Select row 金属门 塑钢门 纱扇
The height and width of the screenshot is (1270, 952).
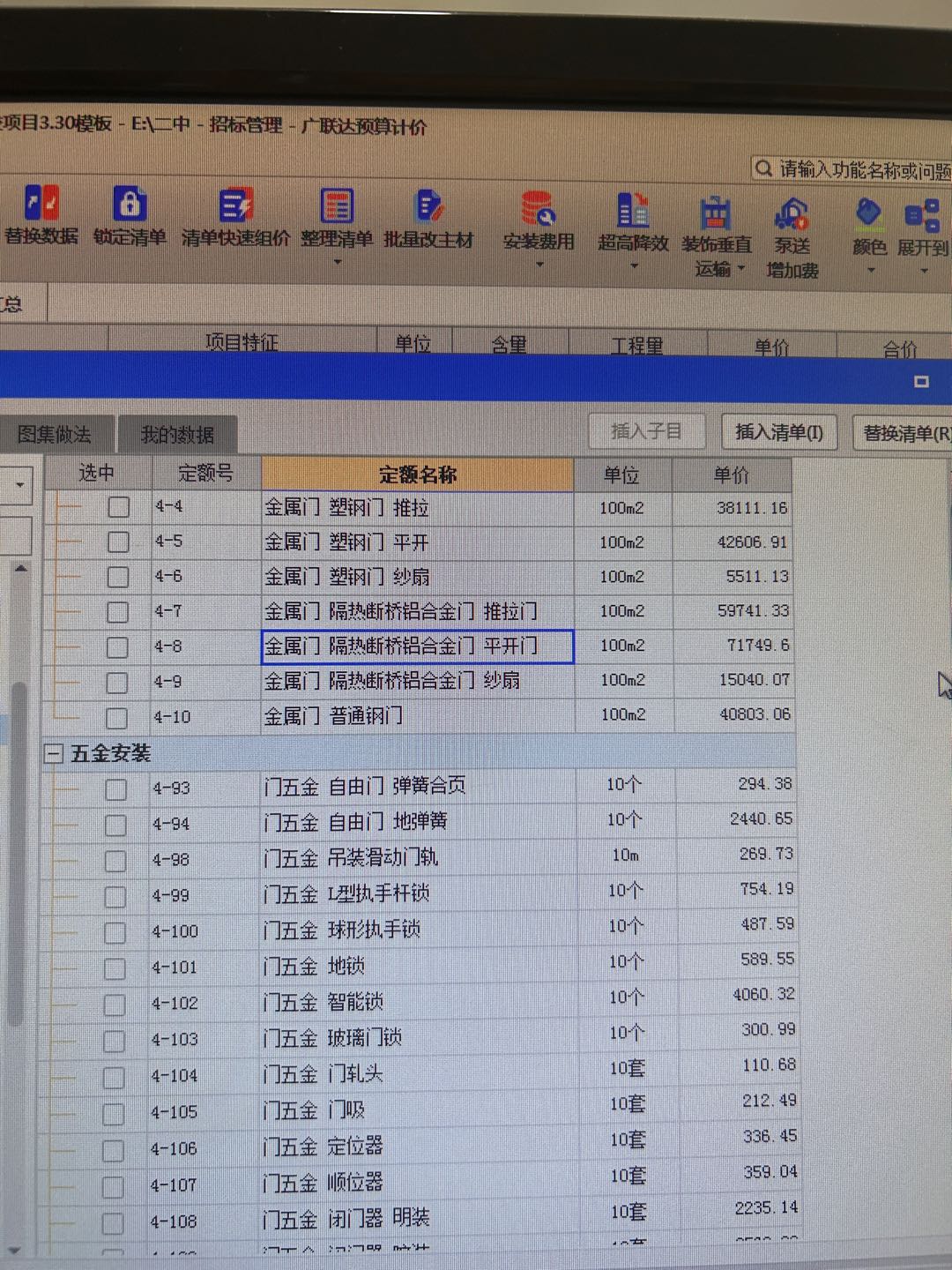[x=419, y=577]
